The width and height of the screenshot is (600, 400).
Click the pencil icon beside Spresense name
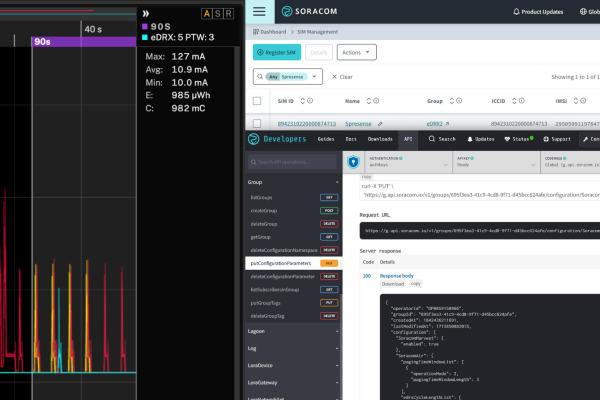click(379, 124)
